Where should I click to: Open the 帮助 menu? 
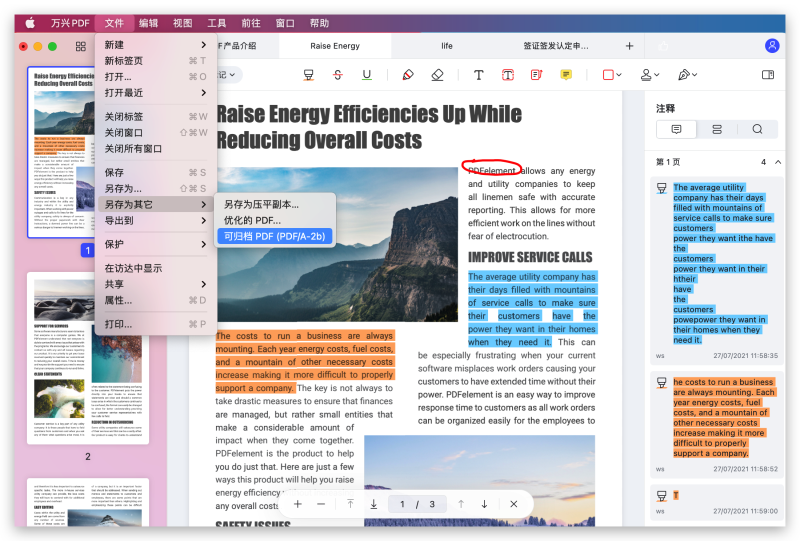pos(319,23)
